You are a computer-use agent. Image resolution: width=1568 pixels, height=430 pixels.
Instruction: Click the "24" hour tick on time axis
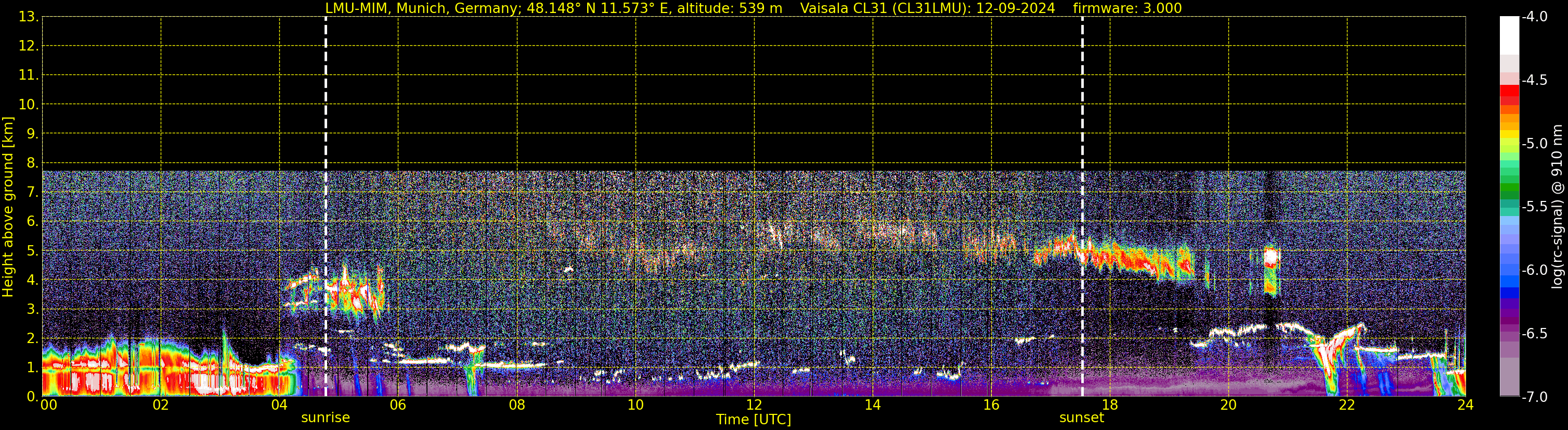1465,406
